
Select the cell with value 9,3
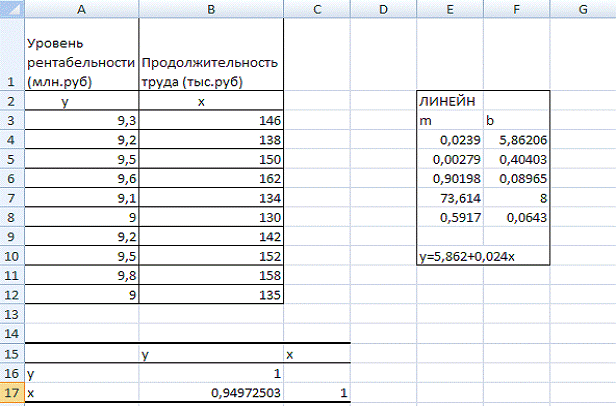pyautogui.click(x=81, y=121)
